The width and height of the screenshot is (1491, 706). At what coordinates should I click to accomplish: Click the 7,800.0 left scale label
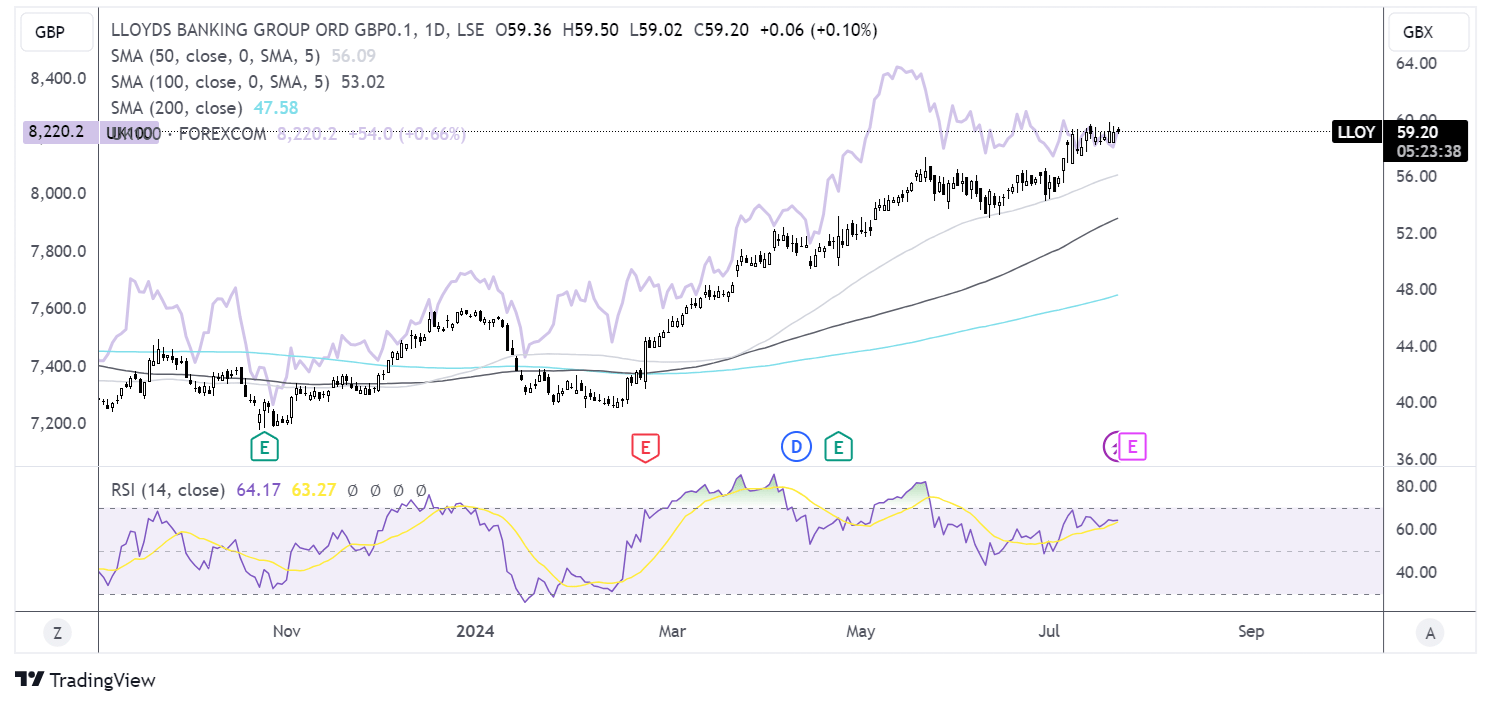point(58,251)
